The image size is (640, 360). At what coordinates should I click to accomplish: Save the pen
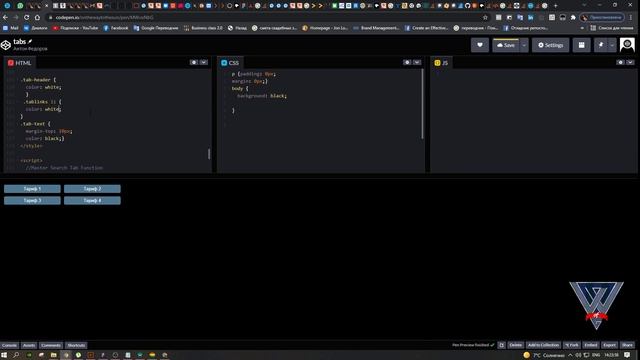click(506, 45)
